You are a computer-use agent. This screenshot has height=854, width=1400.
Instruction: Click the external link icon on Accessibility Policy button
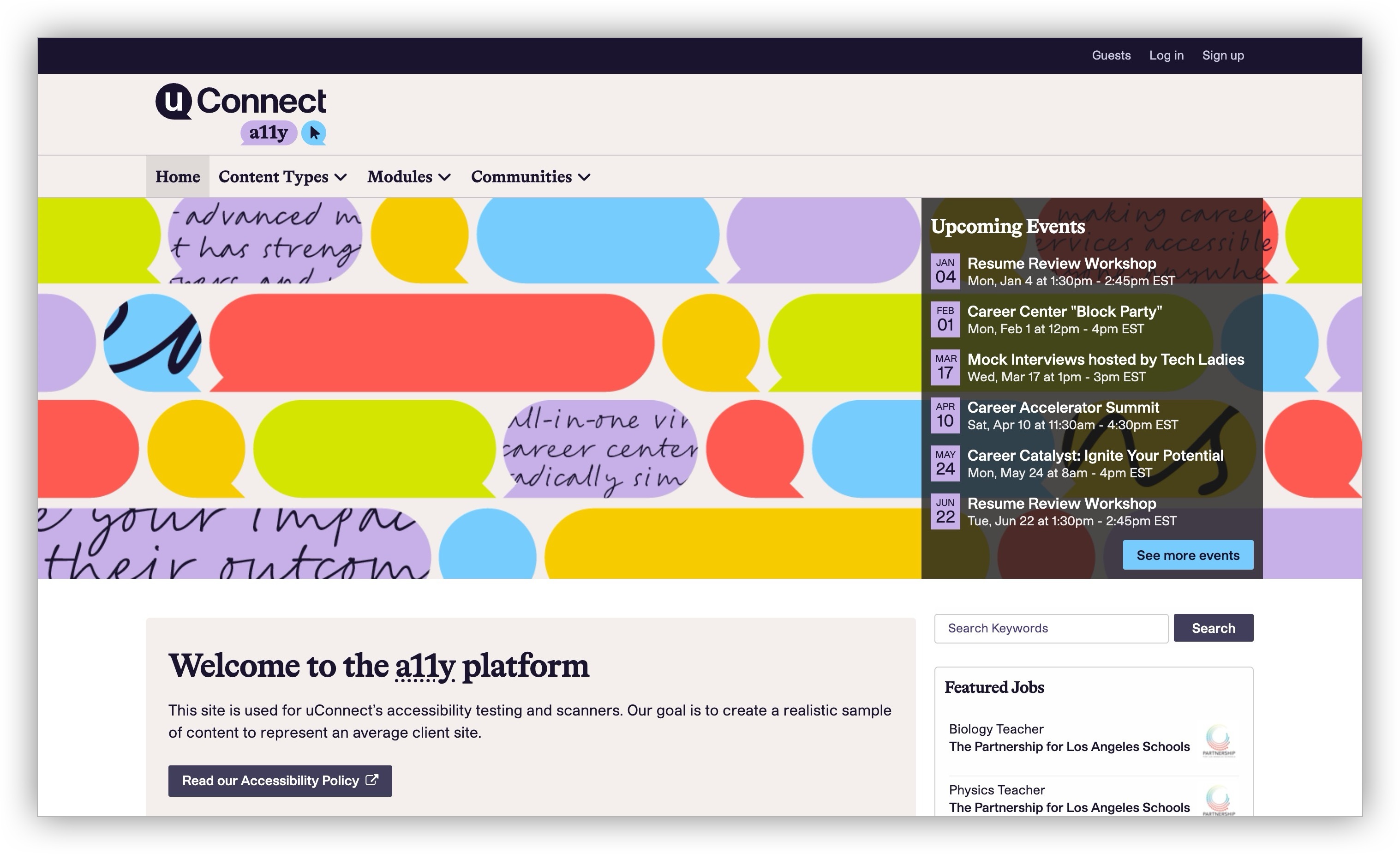tap(374, 781)
